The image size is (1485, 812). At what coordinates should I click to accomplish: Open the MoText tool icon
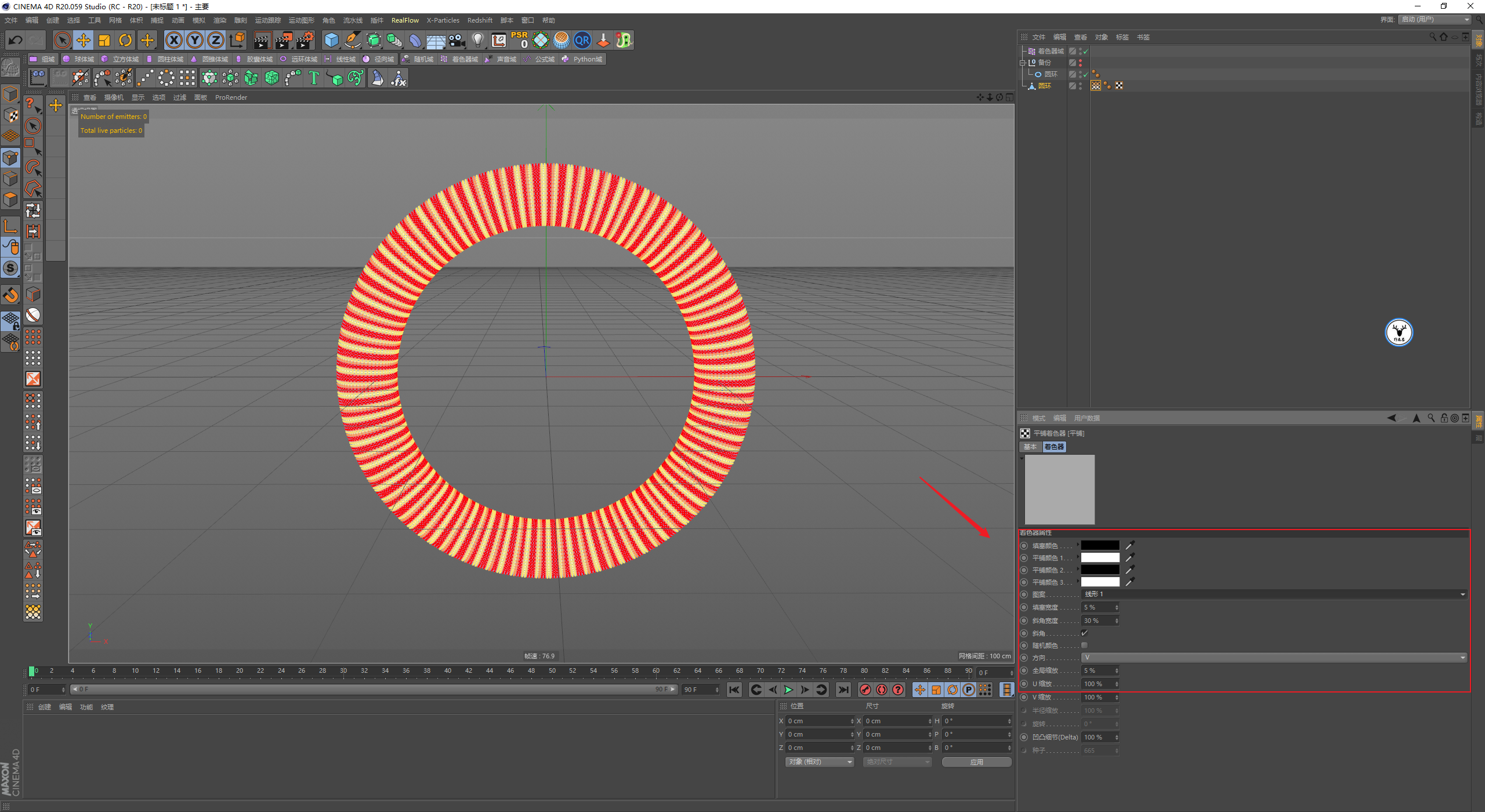click(314, 78)
